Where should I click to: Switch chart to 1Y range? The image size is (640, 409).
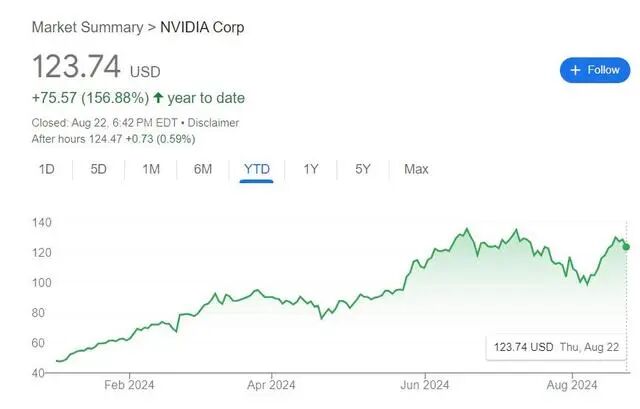point(311,169)
